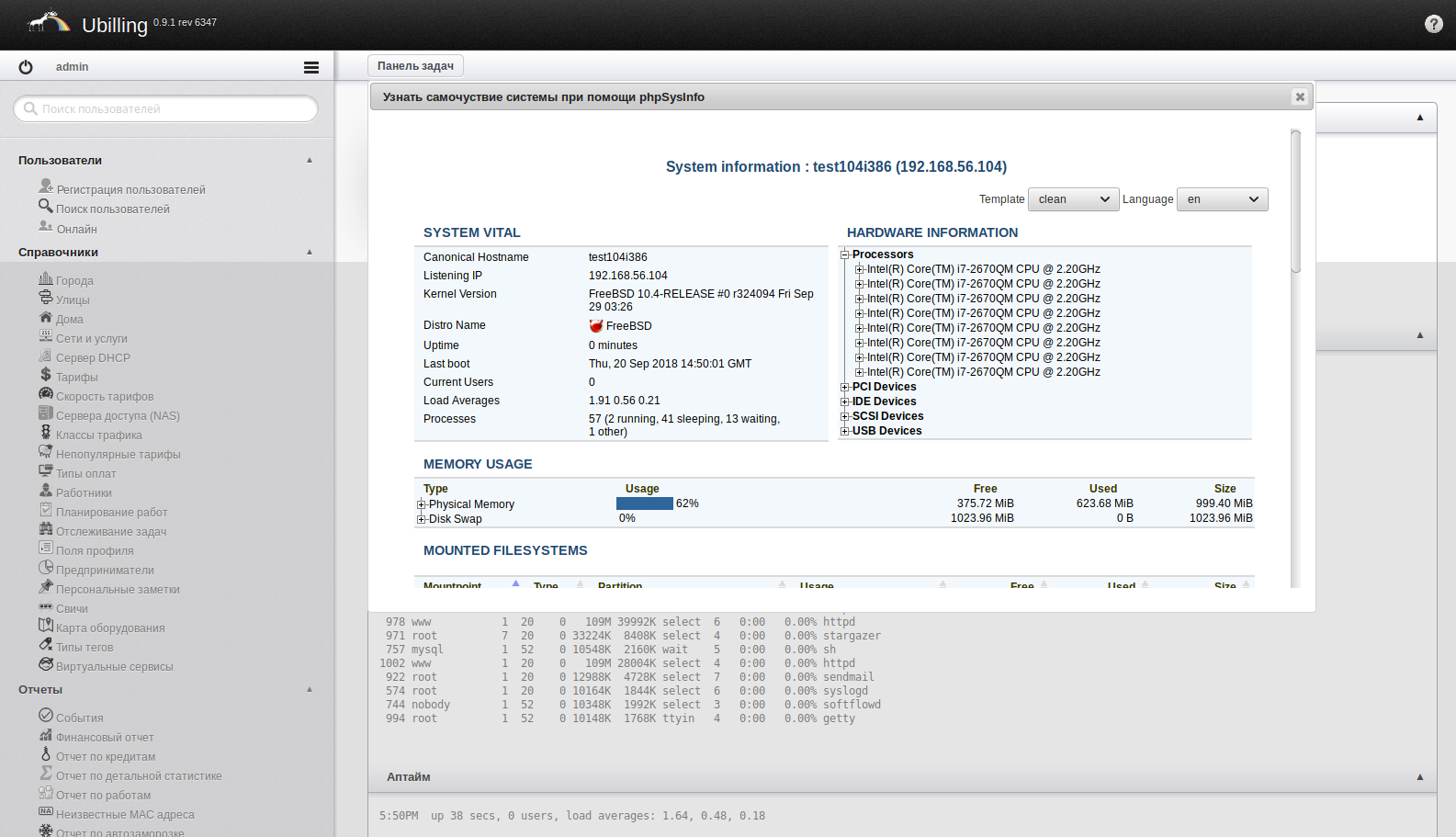Click the phpSysInfo dialog vertical scrollbar

pos(1295,202)
